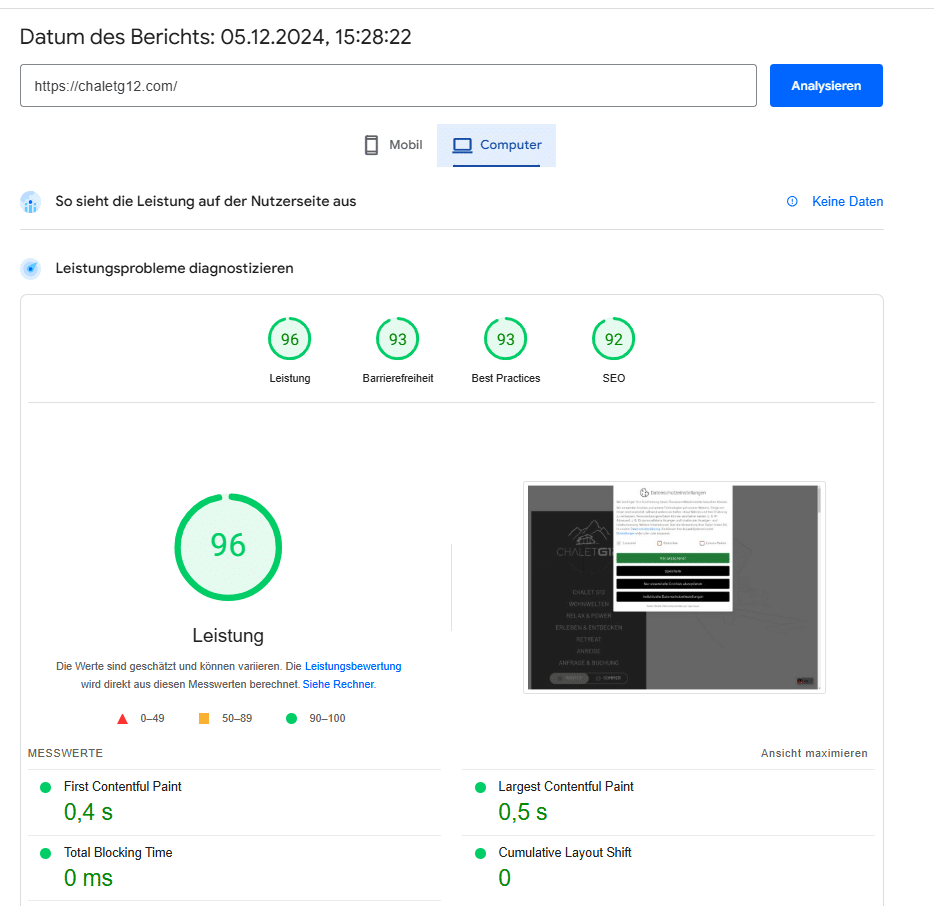Click the large 96 performance gauge
The image size is (934, 906).
pos(228,547)
